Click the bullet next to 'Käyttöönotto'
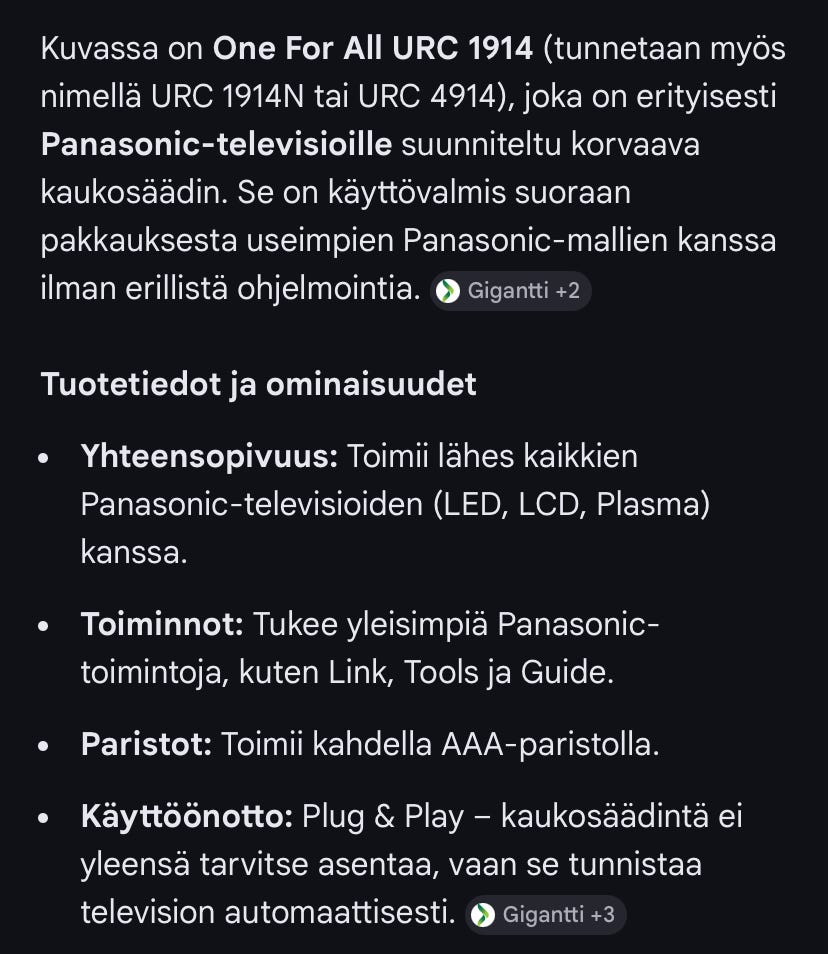The width and height of the screenshot is (828, 954). 42,820
